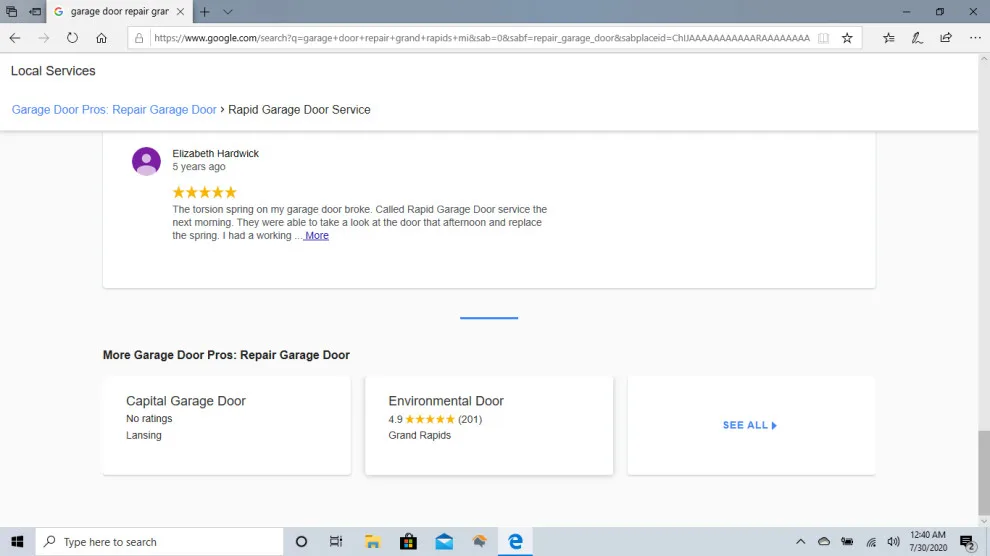Open the tab preview icon
990x556 pixels.
(11, 11)
